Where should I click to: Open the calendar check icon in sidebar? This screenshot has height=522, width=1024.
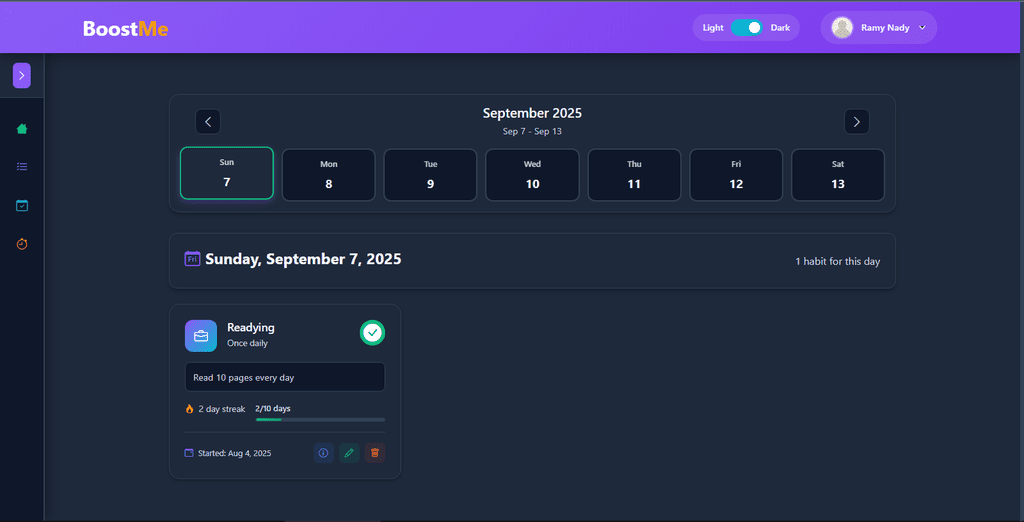pyautogui.click(x=22, y=206)
